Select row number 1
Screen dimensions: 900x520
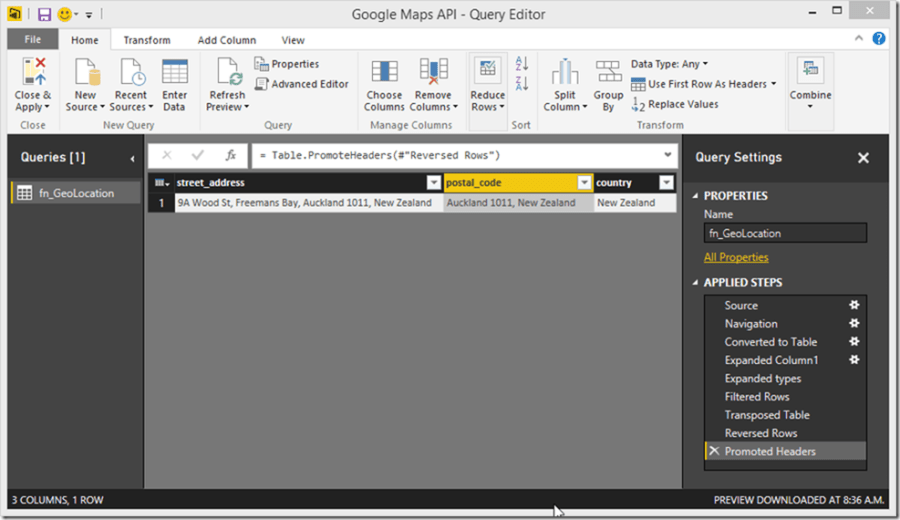pyautogui.click(x=161, y=203)
